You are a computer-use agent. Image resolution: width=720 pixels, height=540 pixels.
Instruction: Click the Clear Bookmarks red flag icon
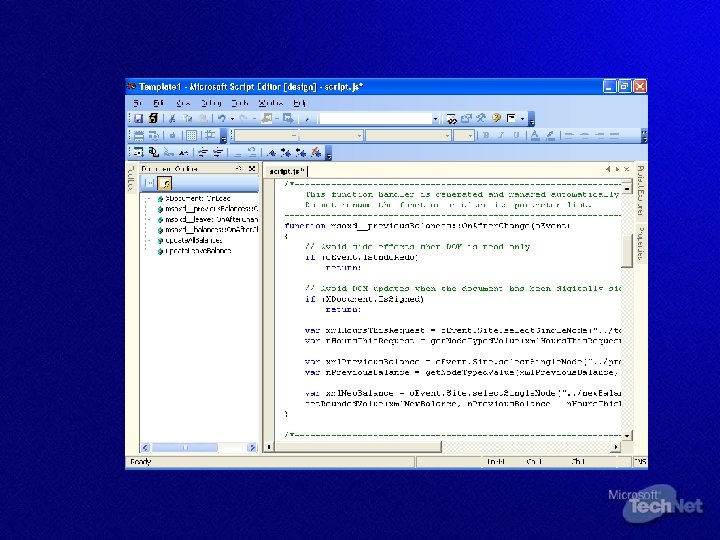tap(316, 152)
